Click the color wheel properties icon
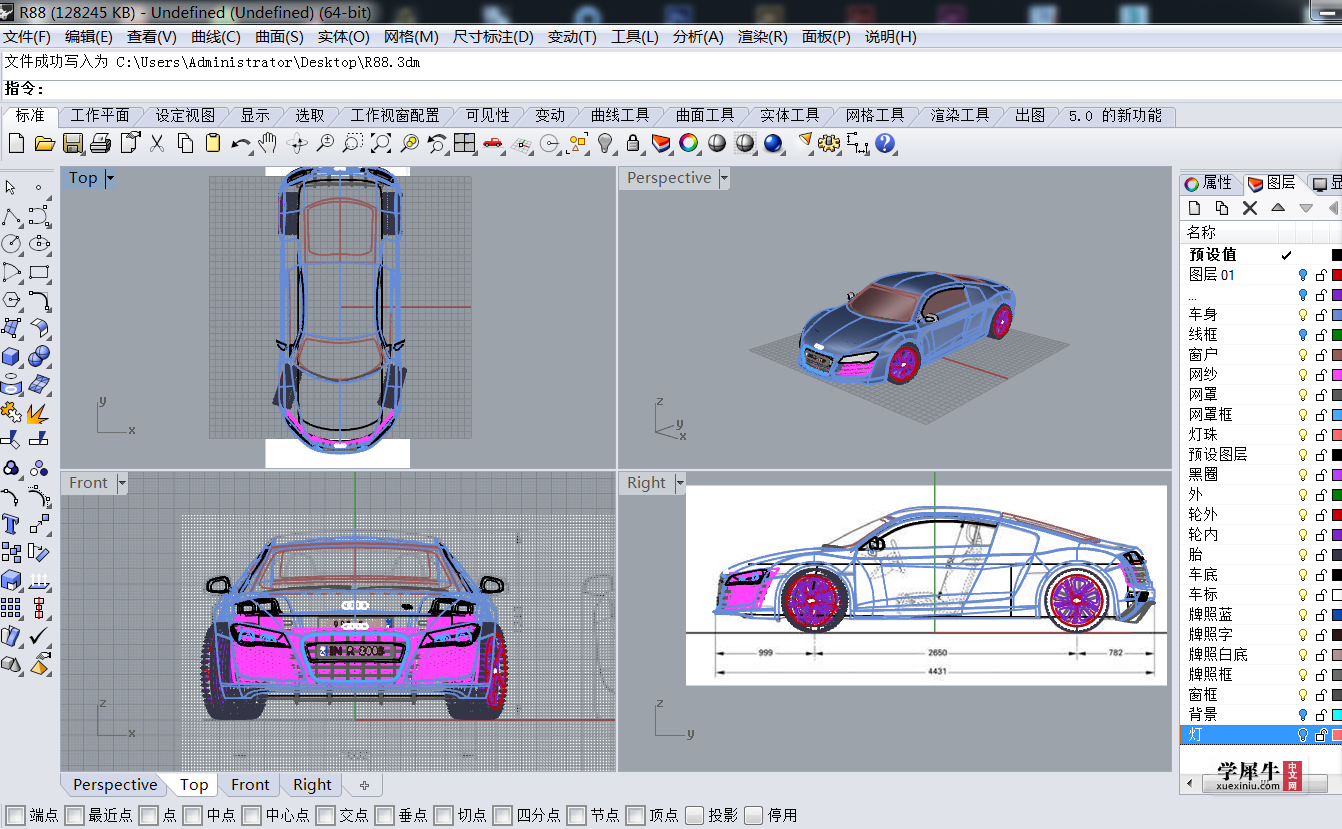 pos(688,143)
